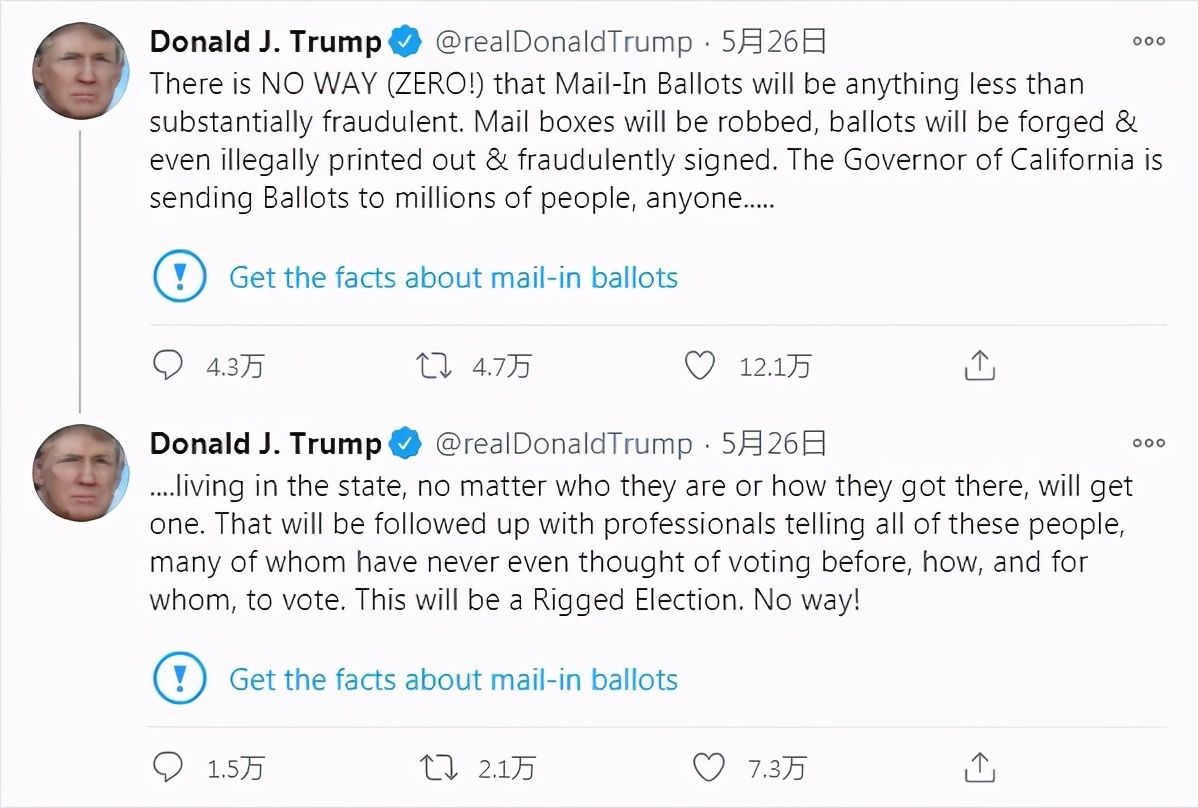Open fact-check link under the first tweet

(453, 277)
